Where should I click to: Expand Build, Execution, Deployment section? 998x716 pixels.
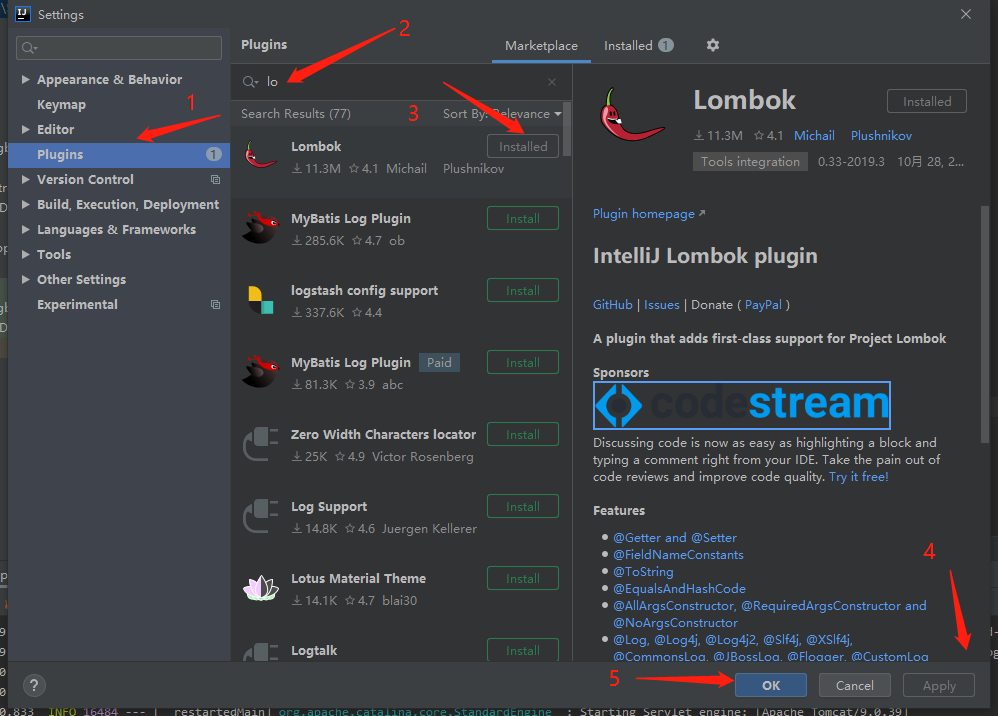[x=25, y=204]
